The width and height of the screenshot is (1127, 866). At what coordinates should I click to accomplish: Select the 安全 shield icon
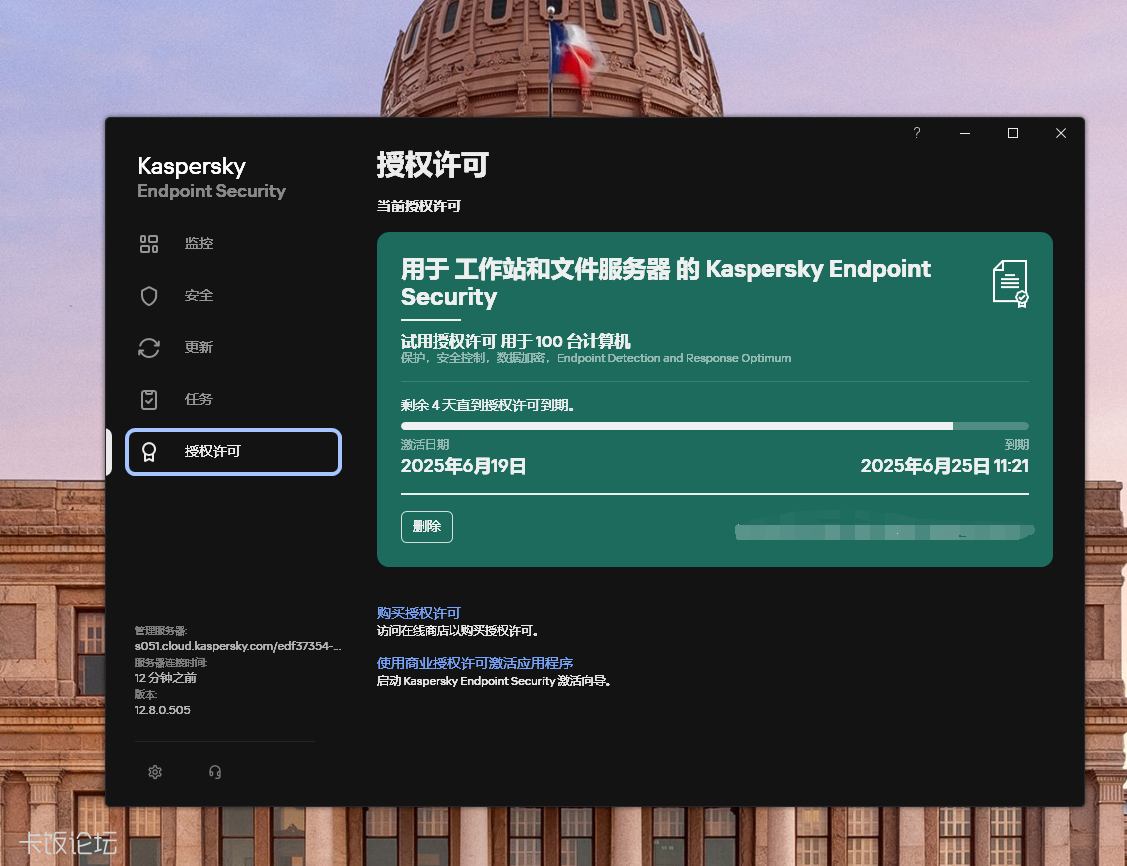tap(149, 295)
